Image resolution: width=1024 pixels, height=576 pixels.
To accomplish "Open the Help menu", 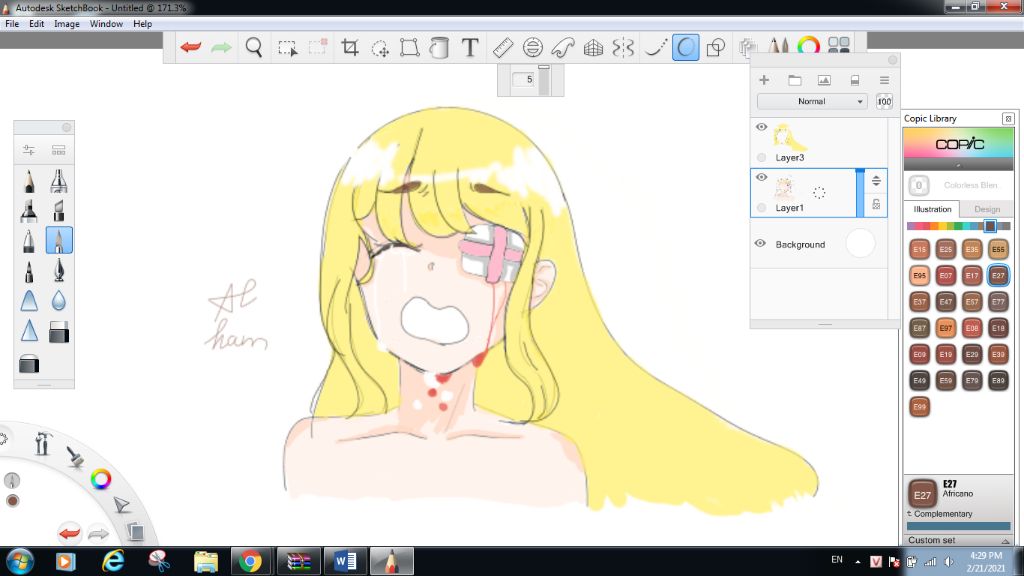I will pos(142,24).
